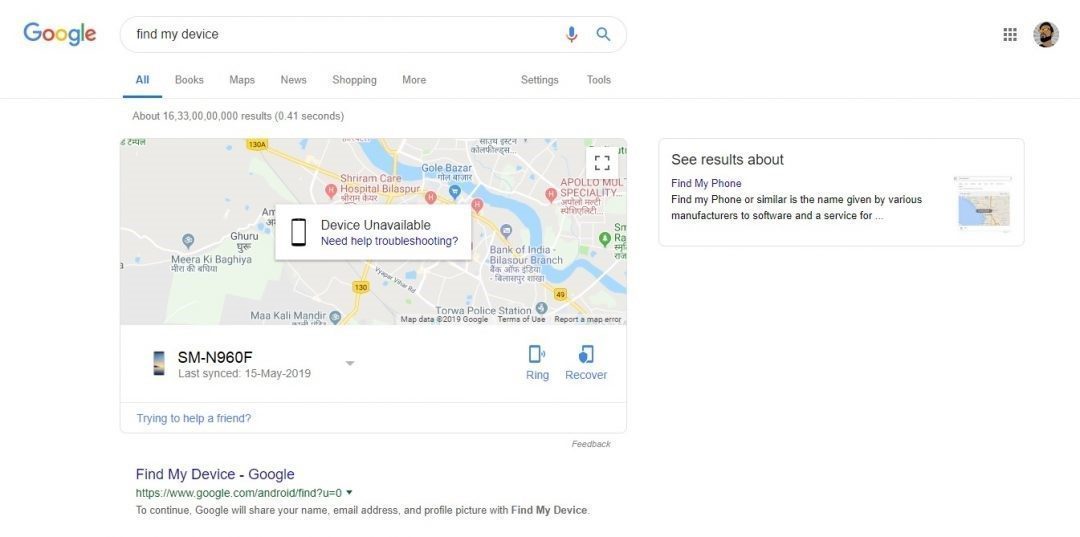
Task: Click the Recover device icon
Action: click(586, 362)
